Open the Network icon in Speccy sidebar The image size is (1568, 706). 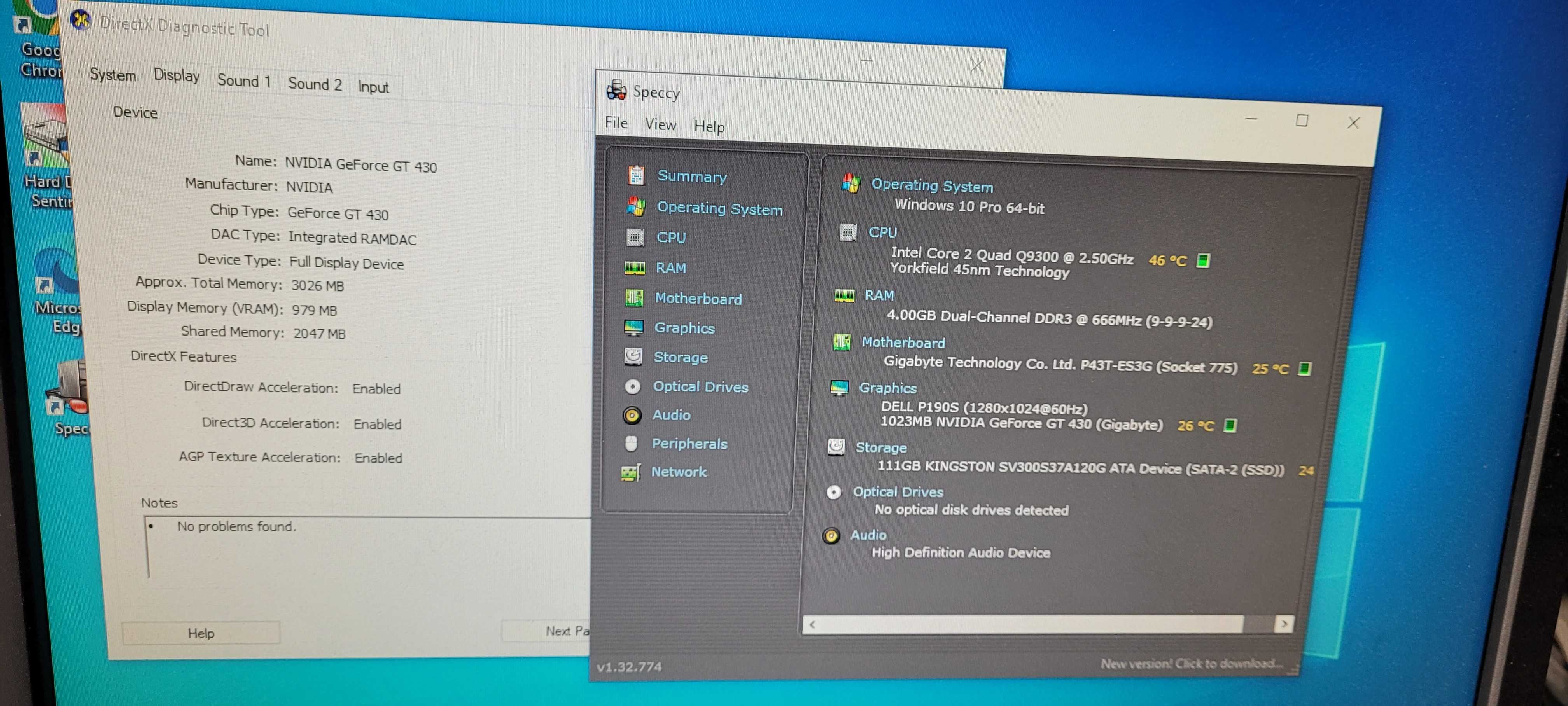click(x=631, y=472)
